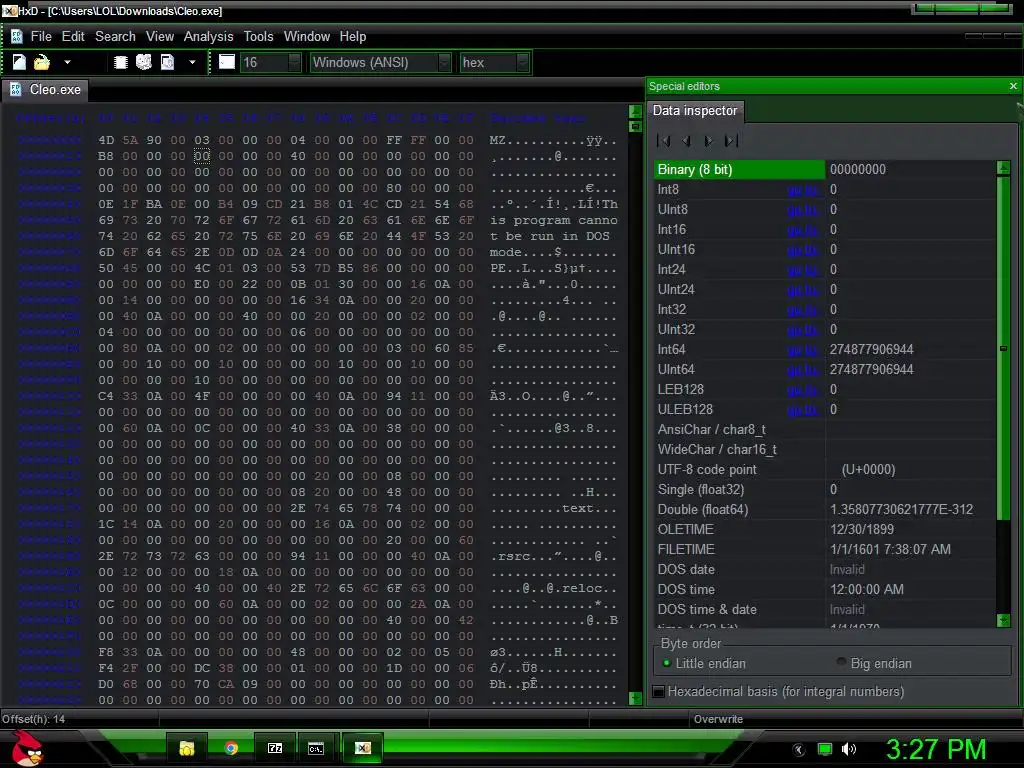Click the go to link for ULEB128
1024x768 pixels.
tap(803, 410)
